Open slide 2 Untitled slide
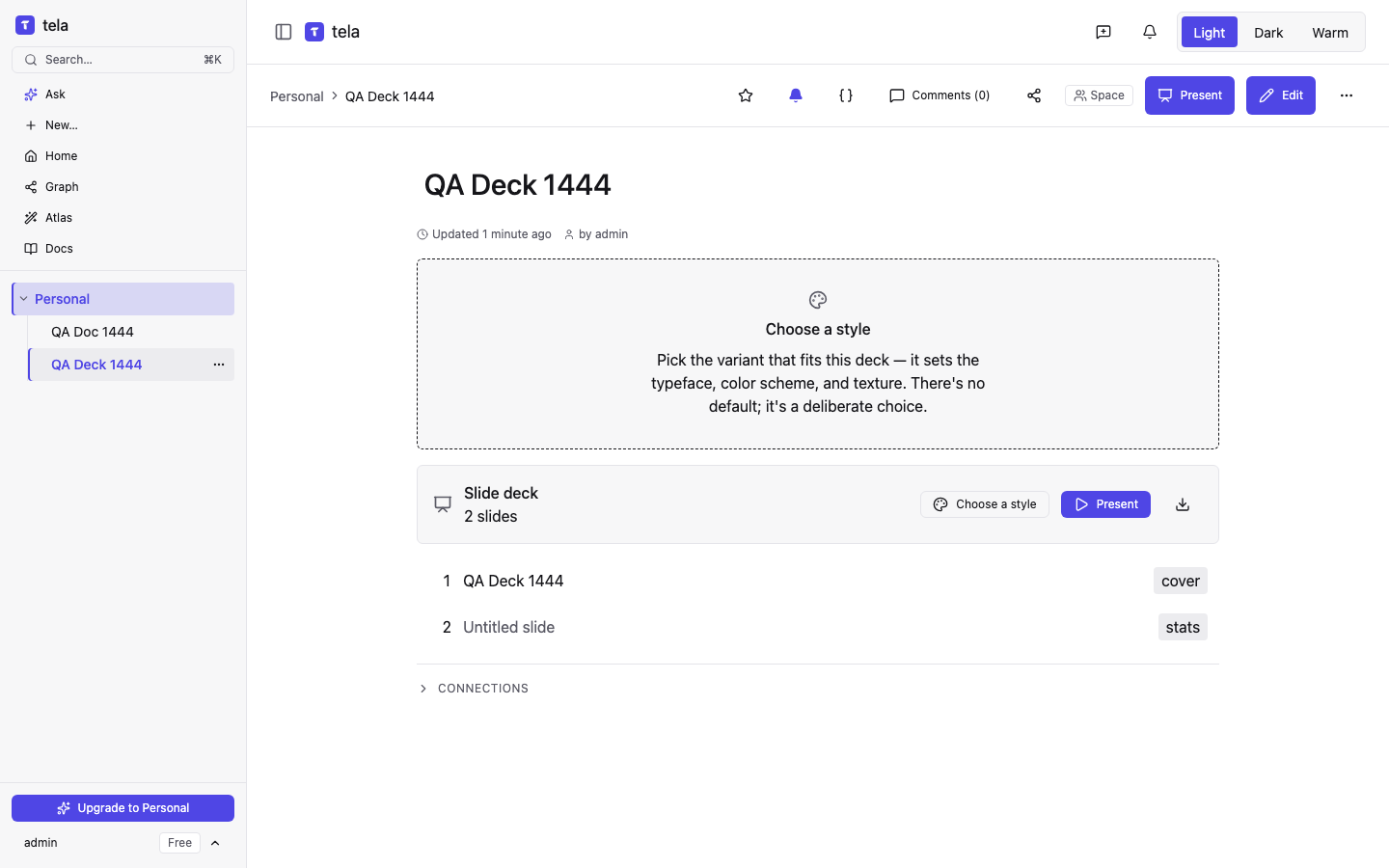Screen dimensions: 1389x868 (x=818, y=627)
